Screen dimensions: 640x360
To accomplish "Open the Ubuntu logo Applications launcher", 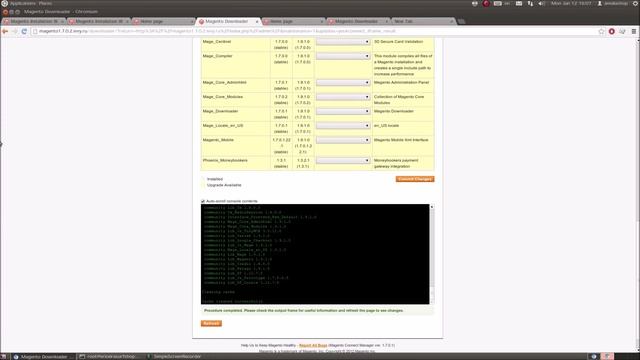I will tap(4, 3).
